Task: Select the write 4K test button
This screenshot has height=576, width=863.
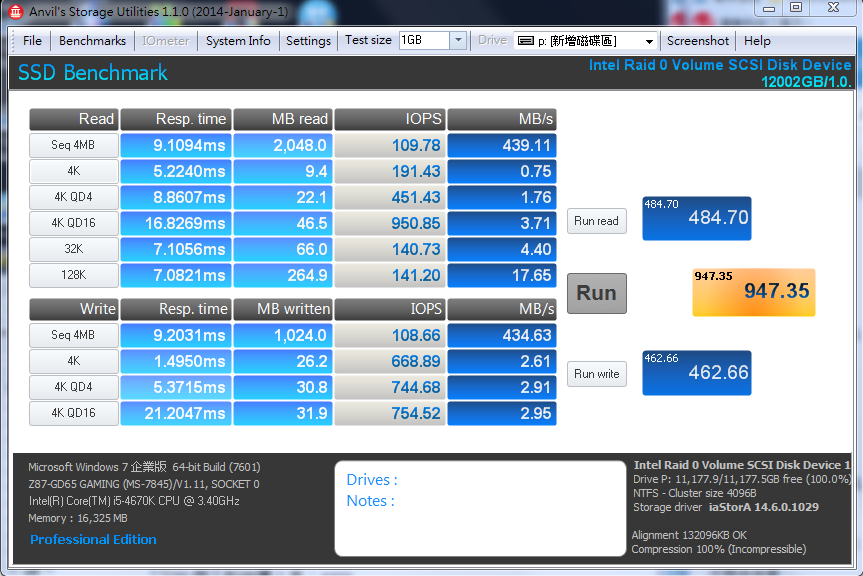Action: (74, 361)
